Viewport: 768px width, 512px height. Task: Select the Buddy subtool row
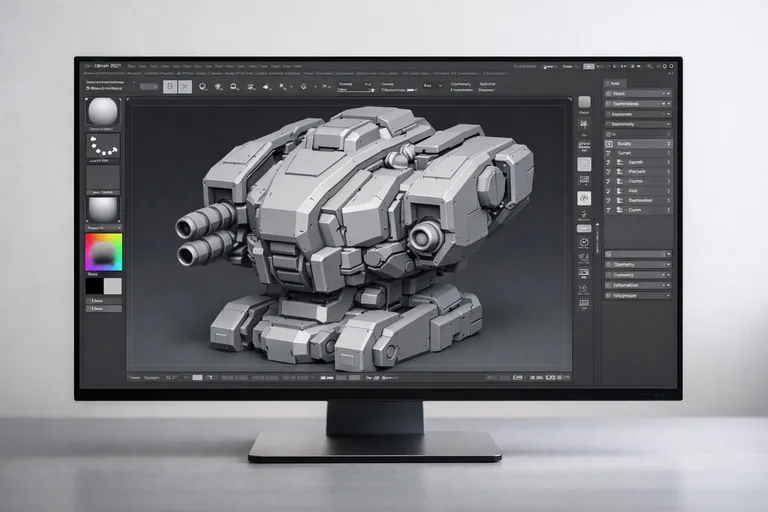pyautogui.click(x=637, y=143)
